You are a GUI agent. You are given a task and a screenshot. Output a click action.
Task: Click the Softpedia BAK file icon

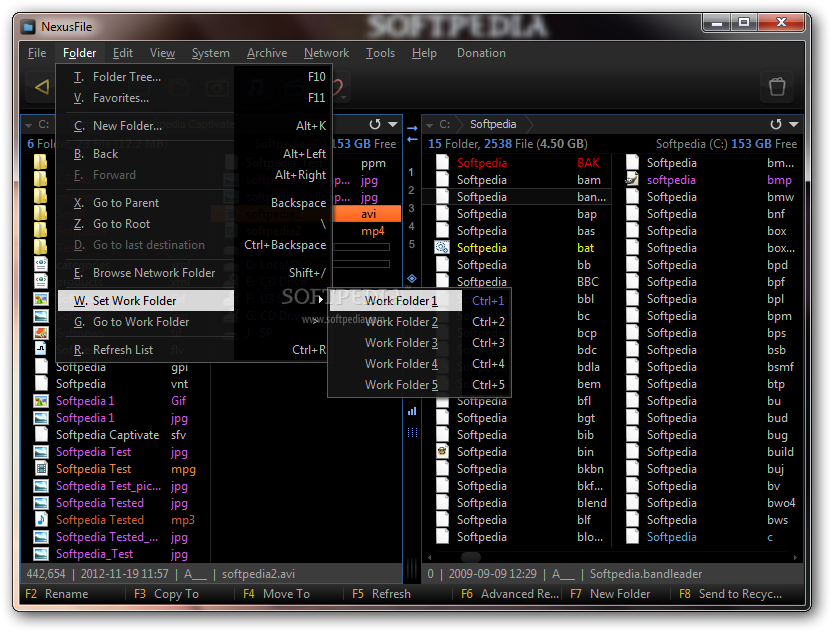click(x=442, y=163)
